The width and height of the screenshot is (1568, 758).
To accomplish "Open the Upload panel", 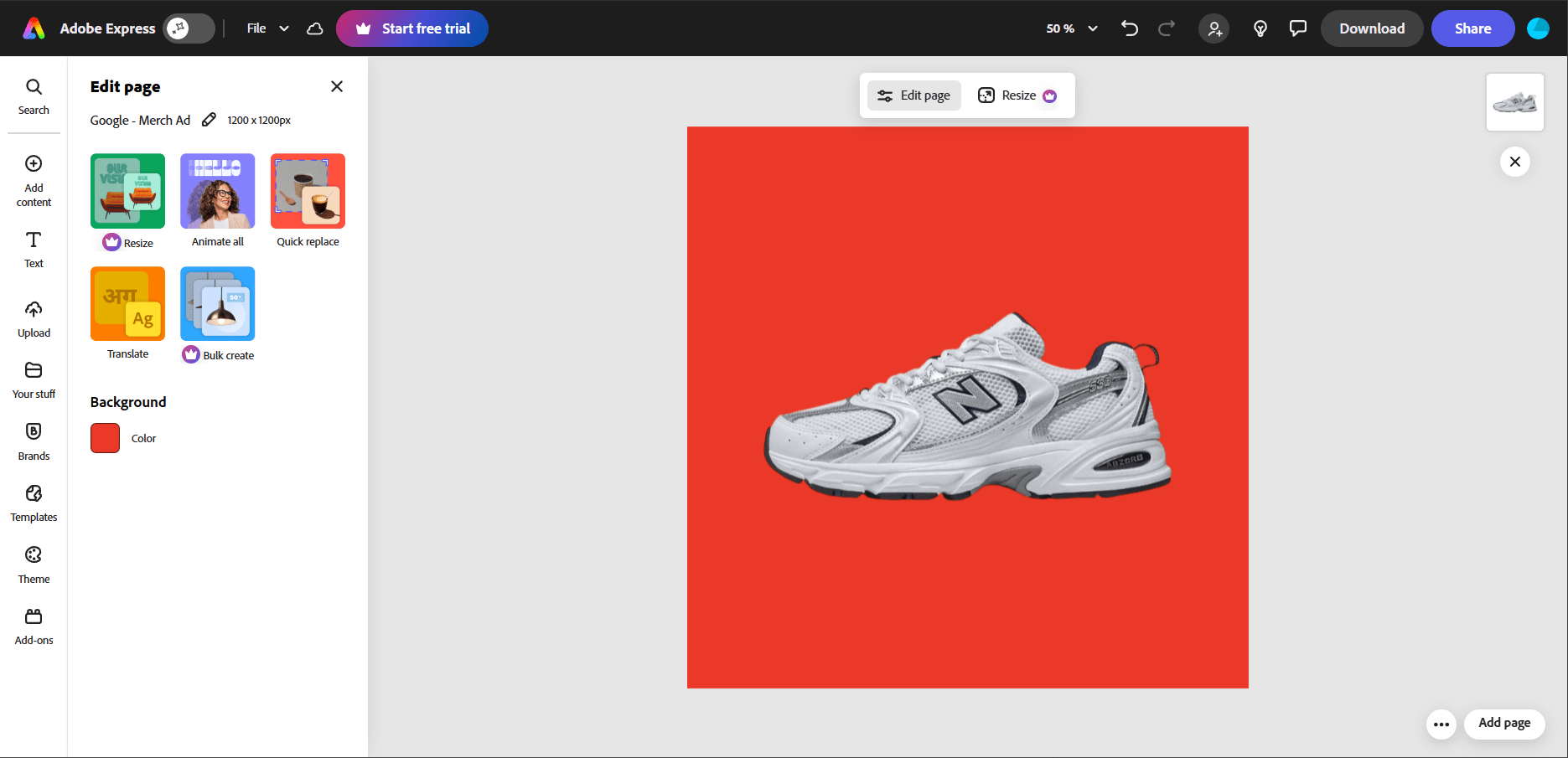I will tap(34, 319).
